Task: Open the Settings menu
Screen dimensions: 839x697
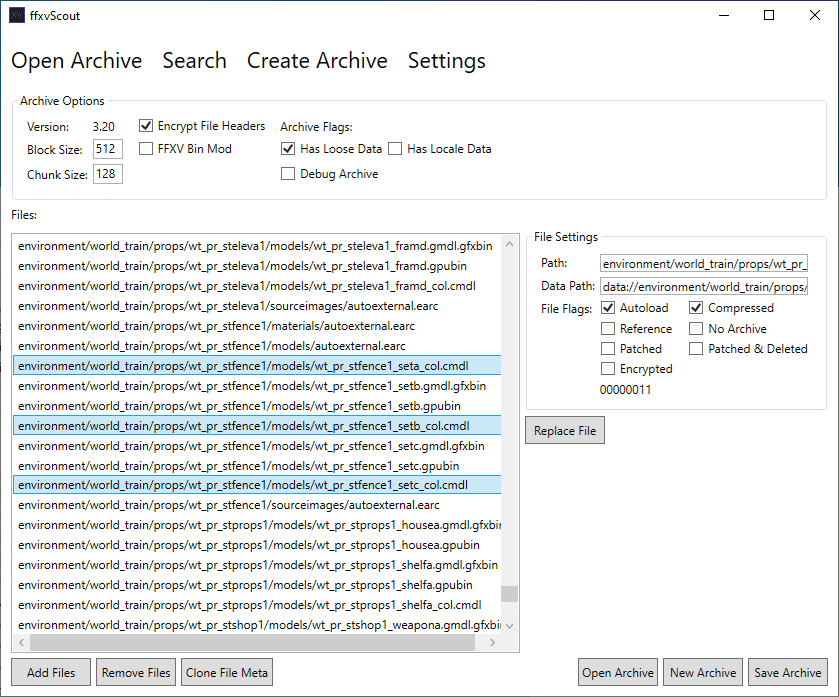Action: (x=446, y=61)
